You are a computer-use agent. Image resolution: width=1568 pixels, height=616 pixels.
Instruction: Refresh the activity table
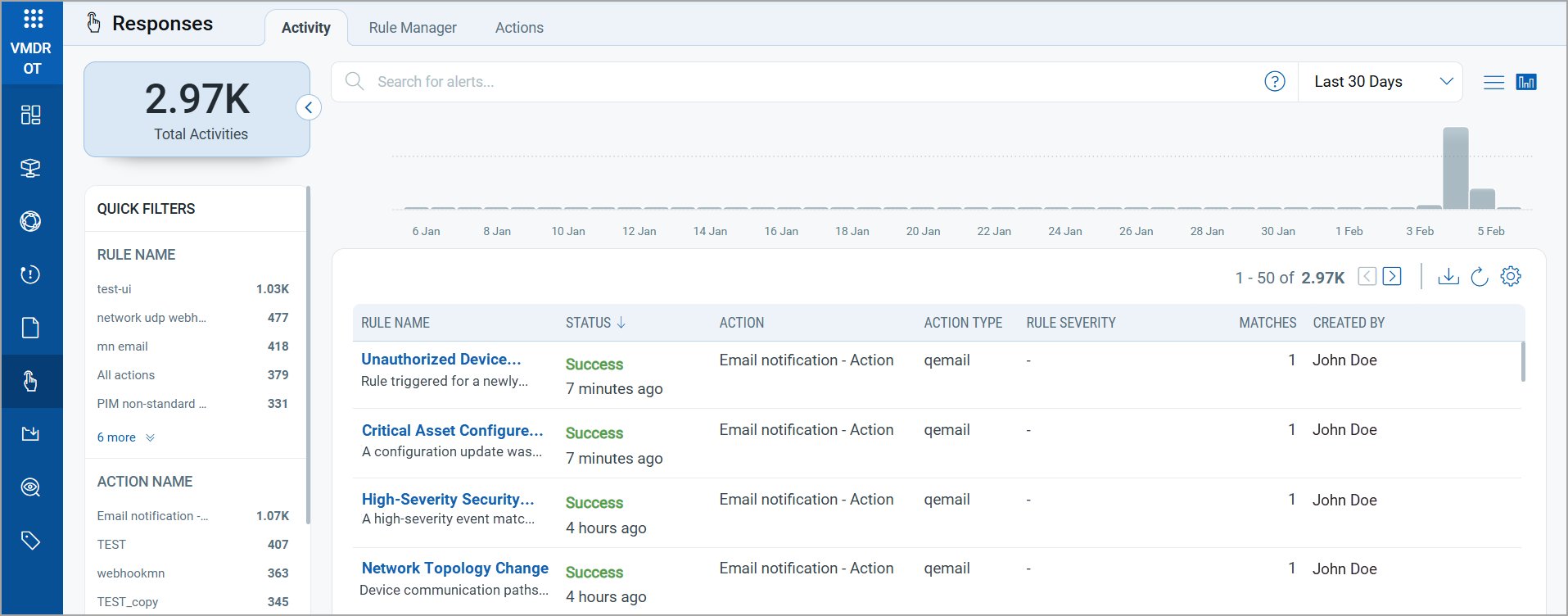pyautogui.click(x=1479, y=277)
